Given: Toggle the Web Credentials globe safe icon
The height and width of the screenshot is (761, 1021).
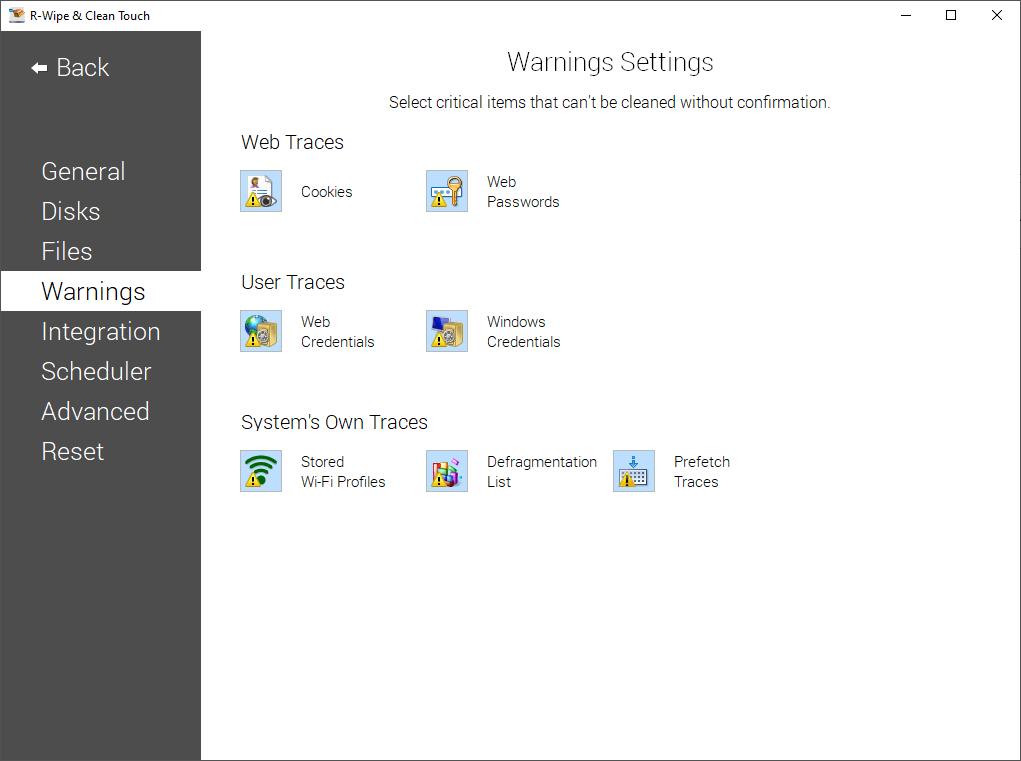Looking at the screenshot, I should coord(260,331).
